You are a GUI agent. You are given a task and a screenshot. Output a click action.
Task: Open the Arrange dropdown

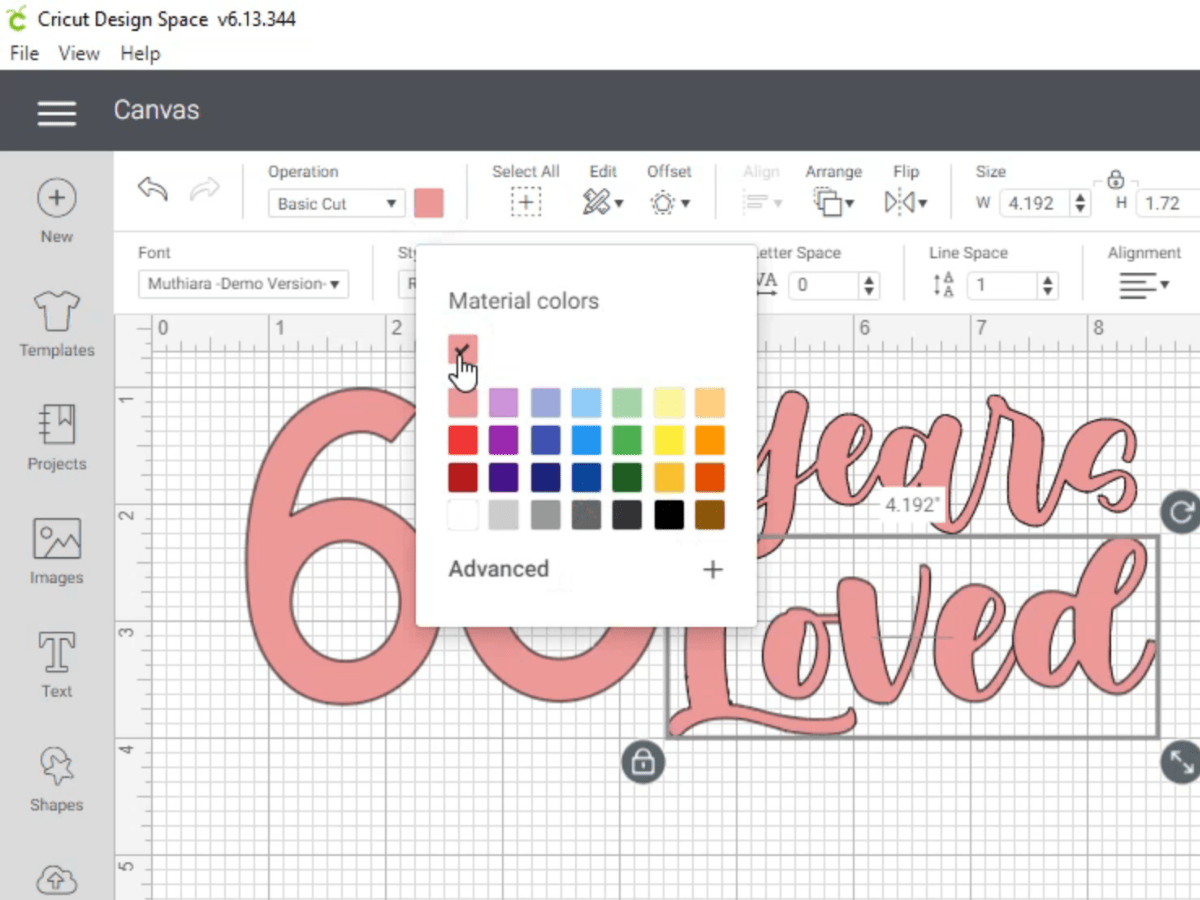833,203
